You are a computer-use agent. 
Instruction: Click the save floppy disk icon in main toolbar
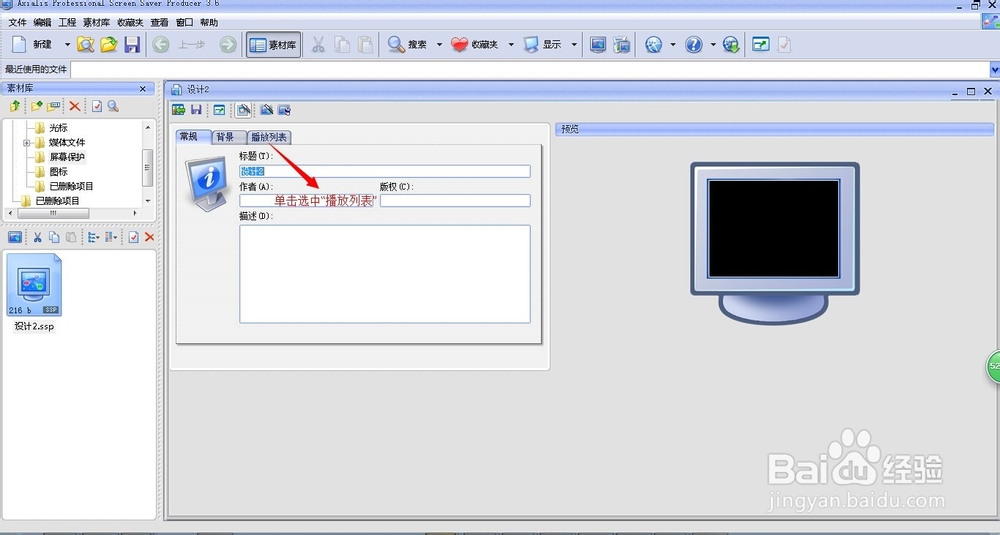pyautogui.click(x=132, y=45)
